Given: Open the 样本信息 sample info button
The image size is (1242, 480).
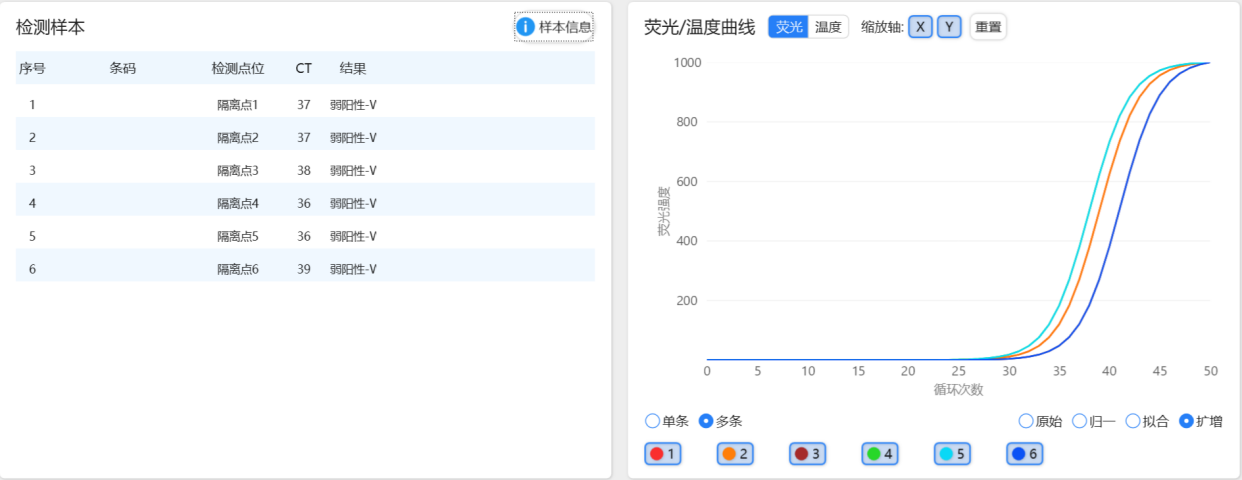Looking at the screenshot, I should click(x=554, y=27).
